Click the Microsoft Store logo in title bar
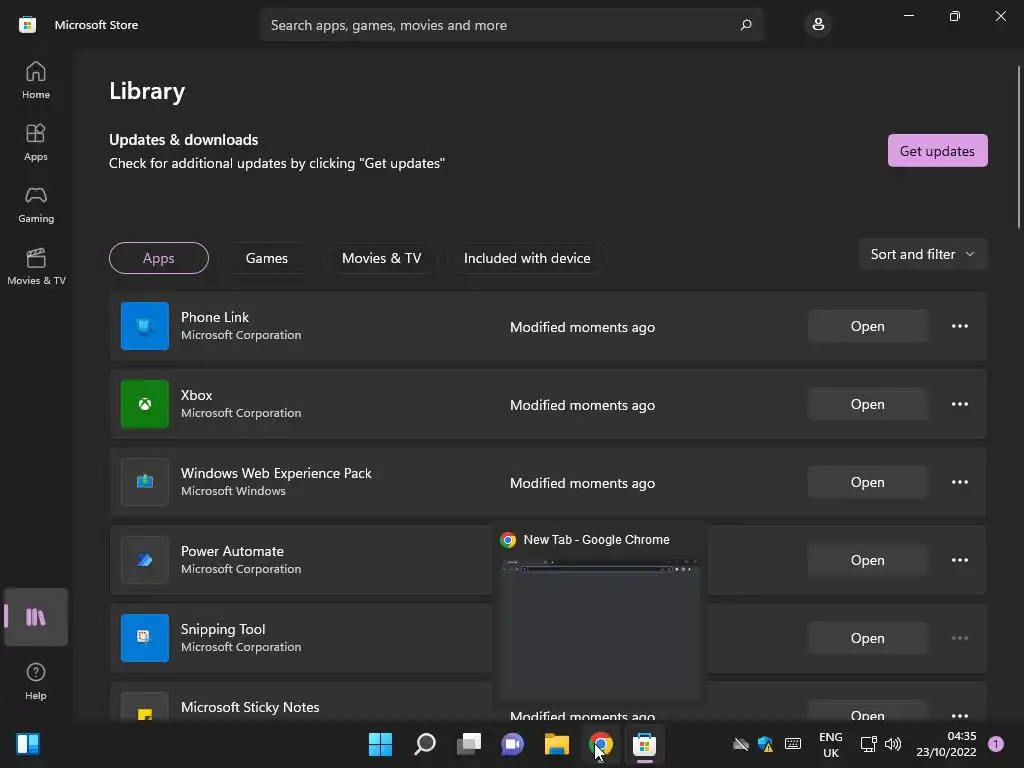Image resolution: width=1024 pixels, height=768 pixels. pos(27,25)
